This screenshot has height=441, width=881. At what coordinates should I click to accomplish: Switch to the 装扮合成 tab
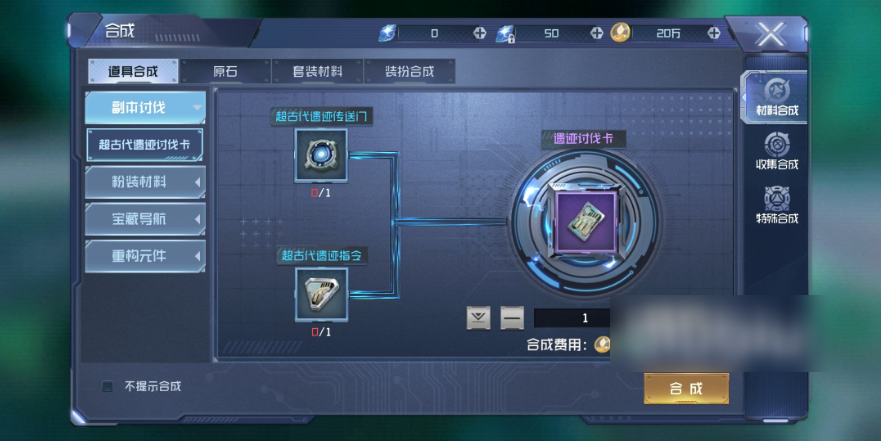coord(410,71)
